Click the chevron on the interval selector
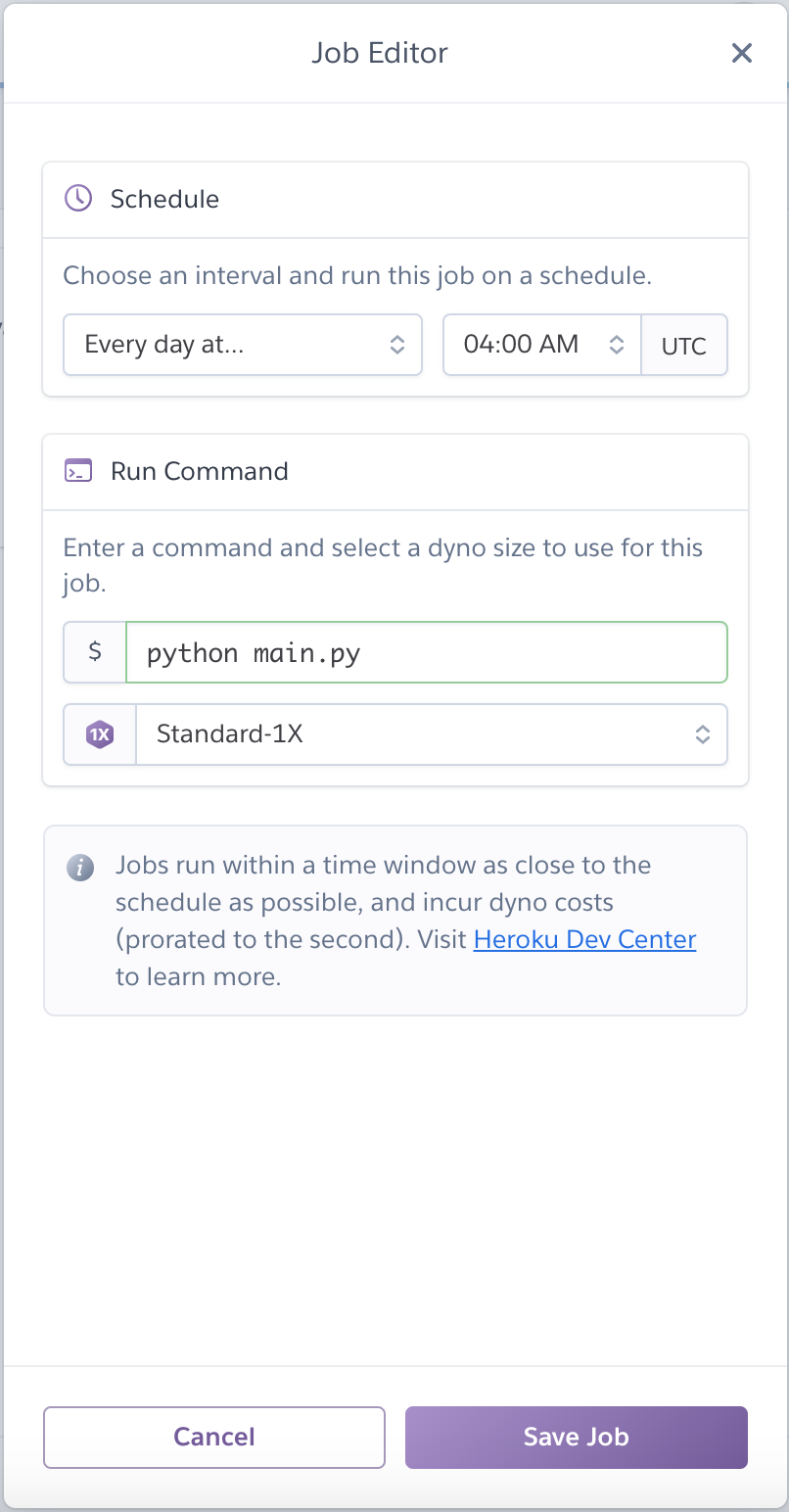Image resolution: width=789 pixels, height=1512 pixels. coord(398,345)
